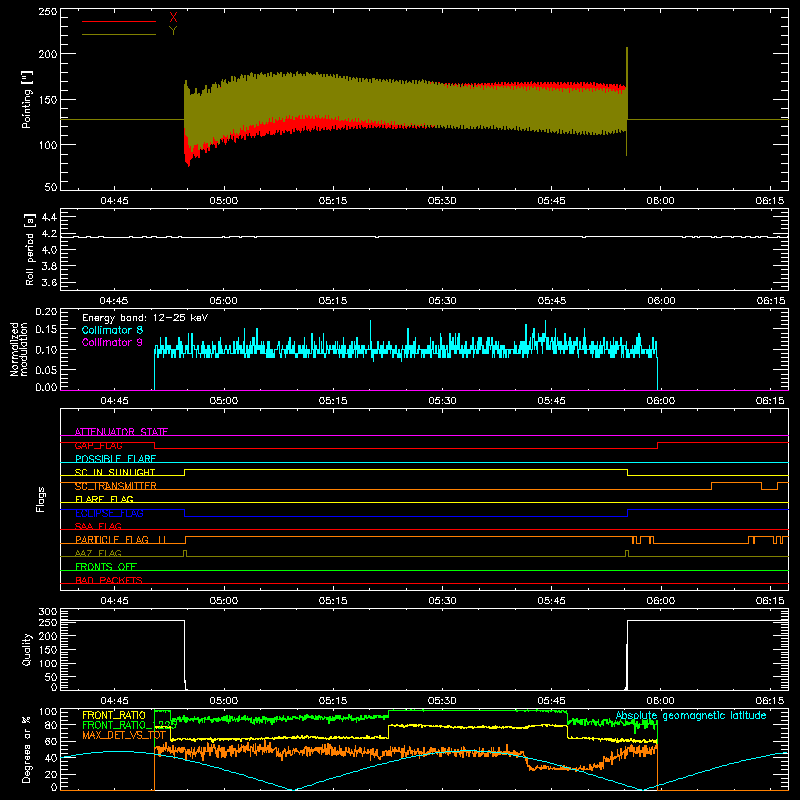The image size is (800, 800).
Task: Click the orange MAX_DET_VS_TOT legend label
Action: point(124,735)
